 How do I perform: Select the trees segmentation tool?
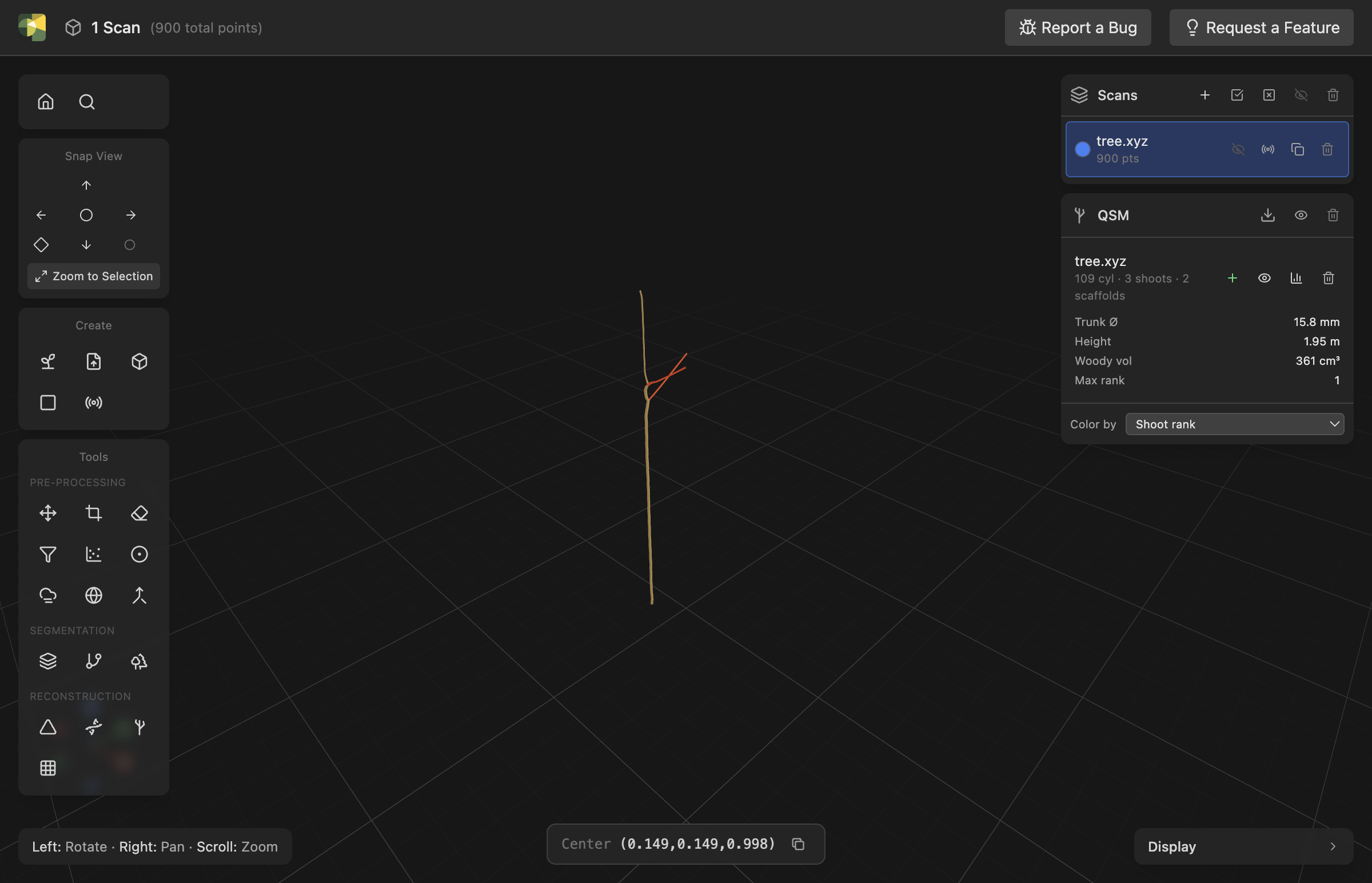coord(139,662)
